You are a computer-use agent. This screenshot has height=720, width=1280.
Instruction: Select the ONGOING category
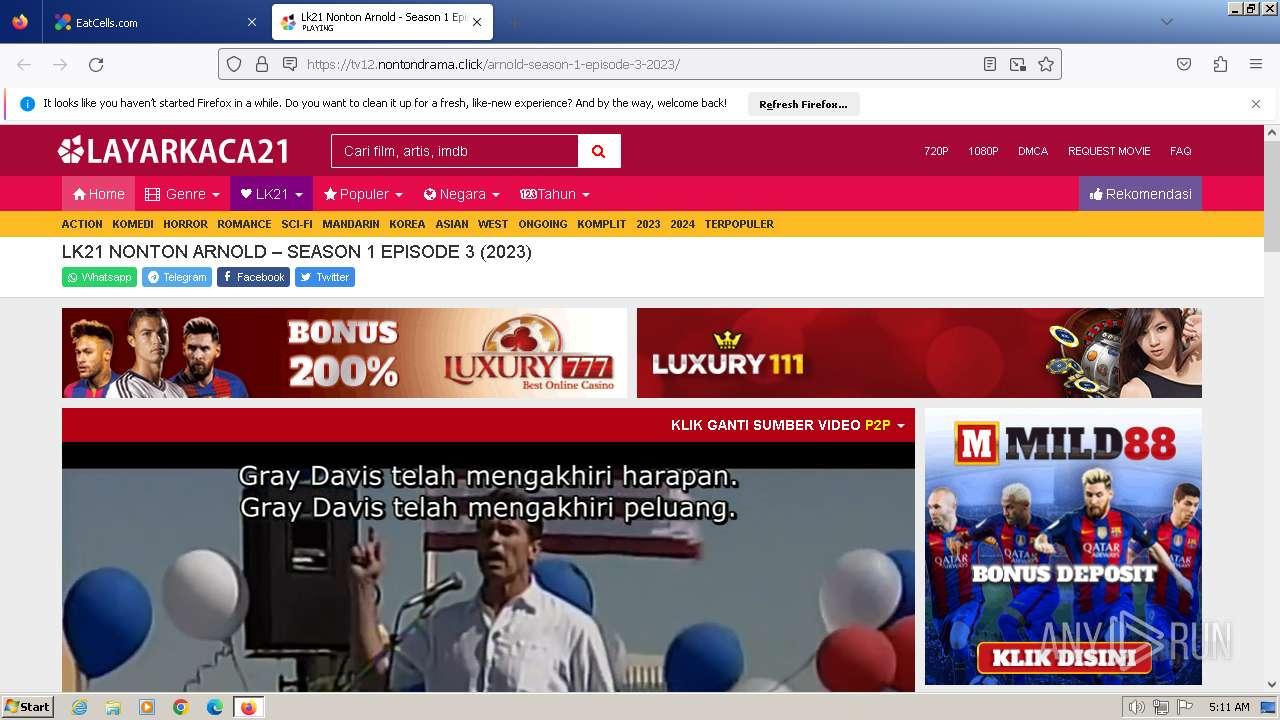click(x=543, y=224)
